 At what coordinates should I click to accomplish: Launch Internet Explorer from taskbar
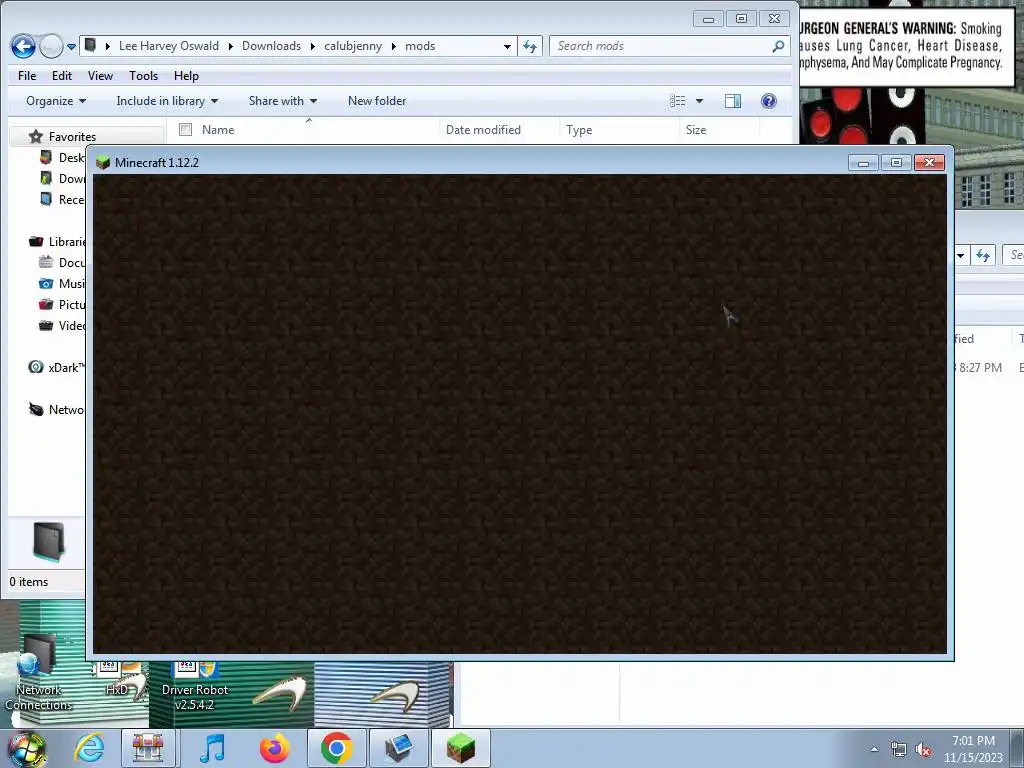coord(89,748)
